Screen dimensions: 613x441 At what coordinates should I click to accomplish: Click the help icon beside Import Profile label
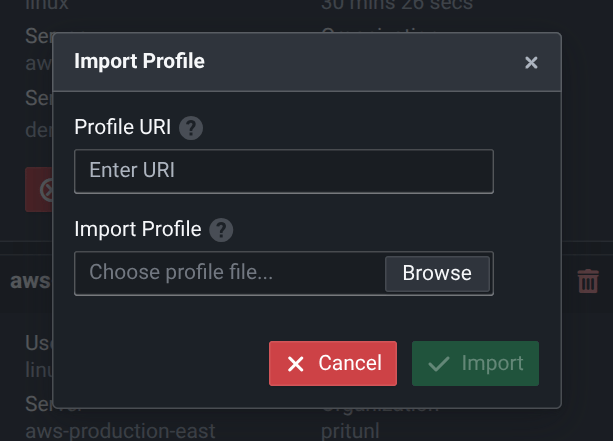tap(222, 230)
